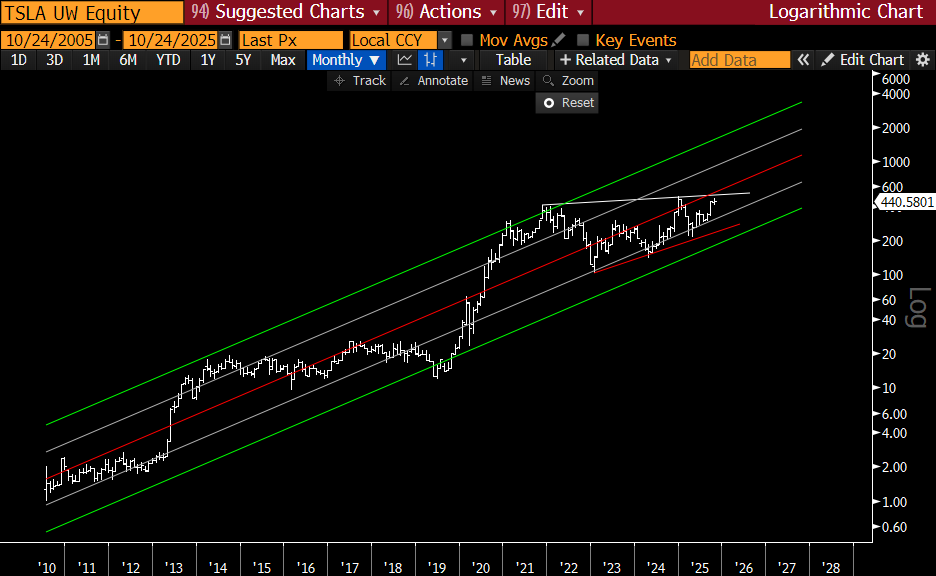Open the Local CCY dropdown arrow
Viewport: 936px width, 576px height.
[x=444, y=40]
